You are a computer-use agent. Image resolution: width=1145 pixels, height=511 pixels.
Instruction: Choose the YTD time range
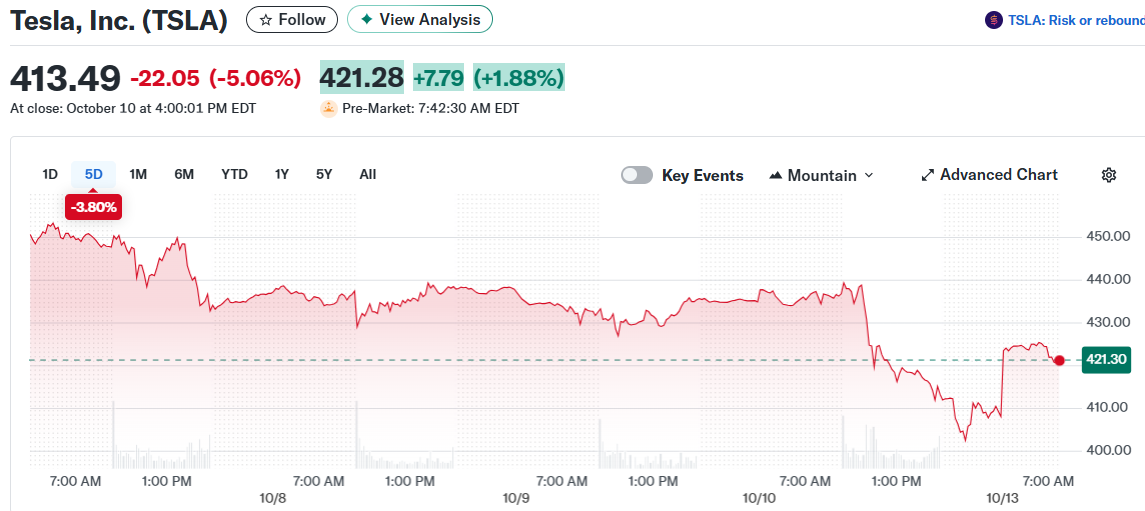coord(234,174)
